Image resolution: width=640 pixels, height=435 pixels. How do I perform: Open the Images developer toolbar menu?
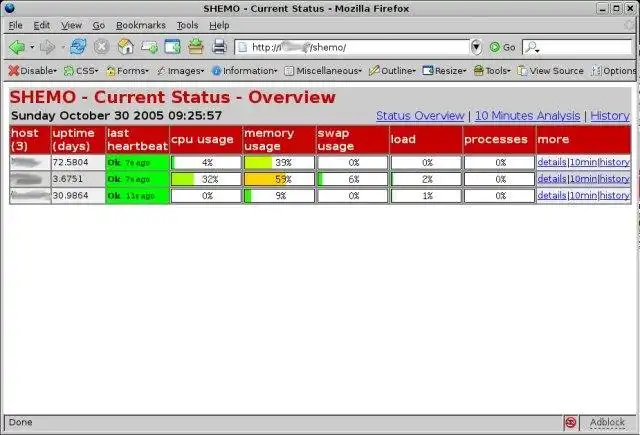pyautogui.click(x=181, y=71)
